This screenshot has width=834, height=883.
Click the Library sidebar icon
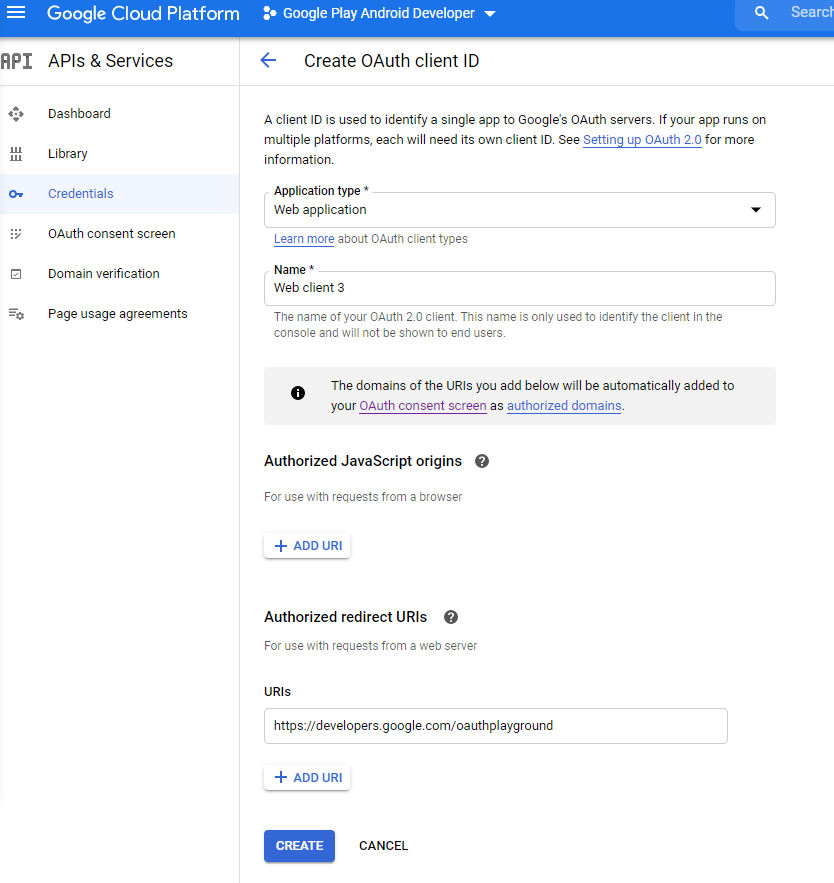(x=16, y=154)
